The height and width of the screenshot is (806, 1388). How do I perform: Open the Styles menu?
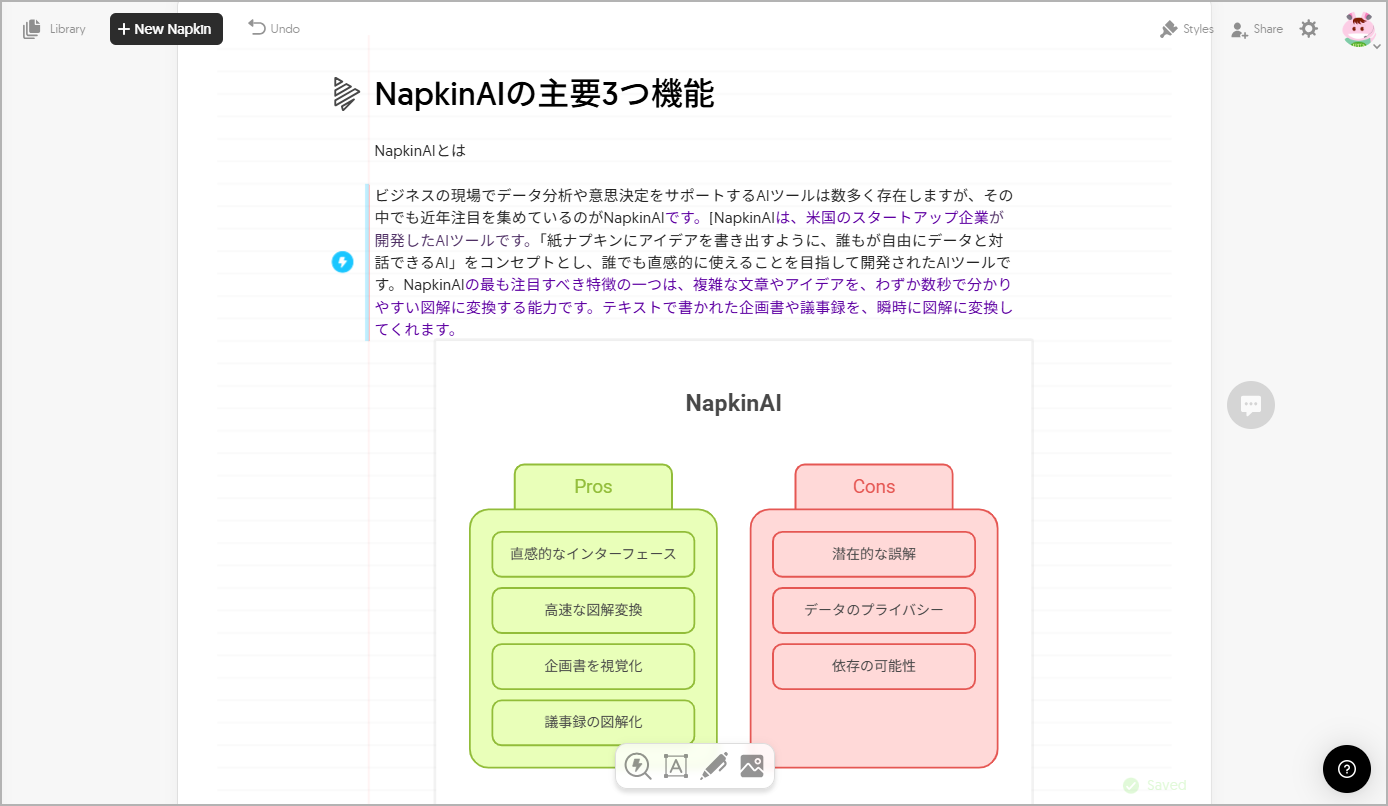[x=1187, y=29]
